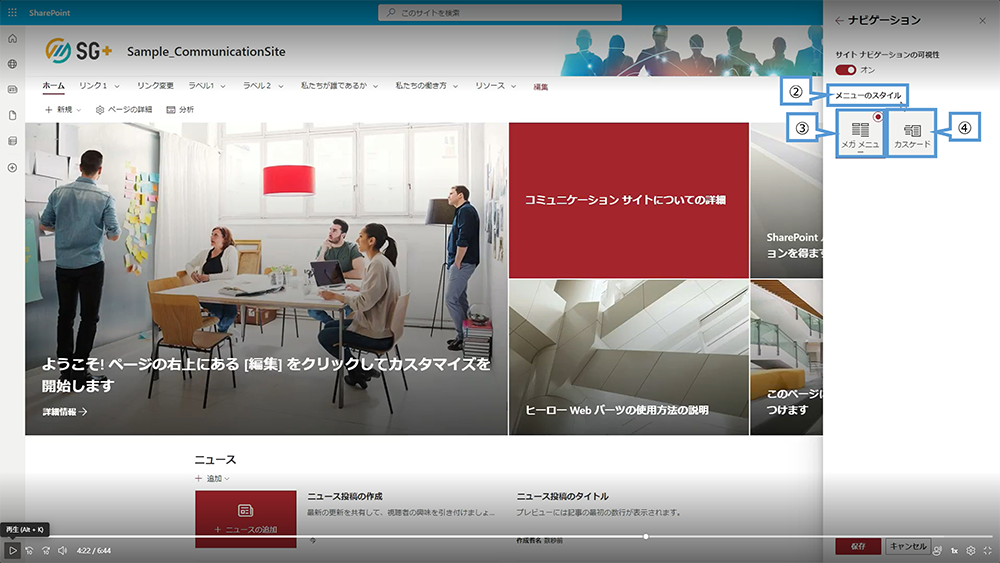This screenshot has width=1000, height=563.
Task: Open ヒーロー Web パーツの使用方法の説明 tile
Action: click(629, 357)
